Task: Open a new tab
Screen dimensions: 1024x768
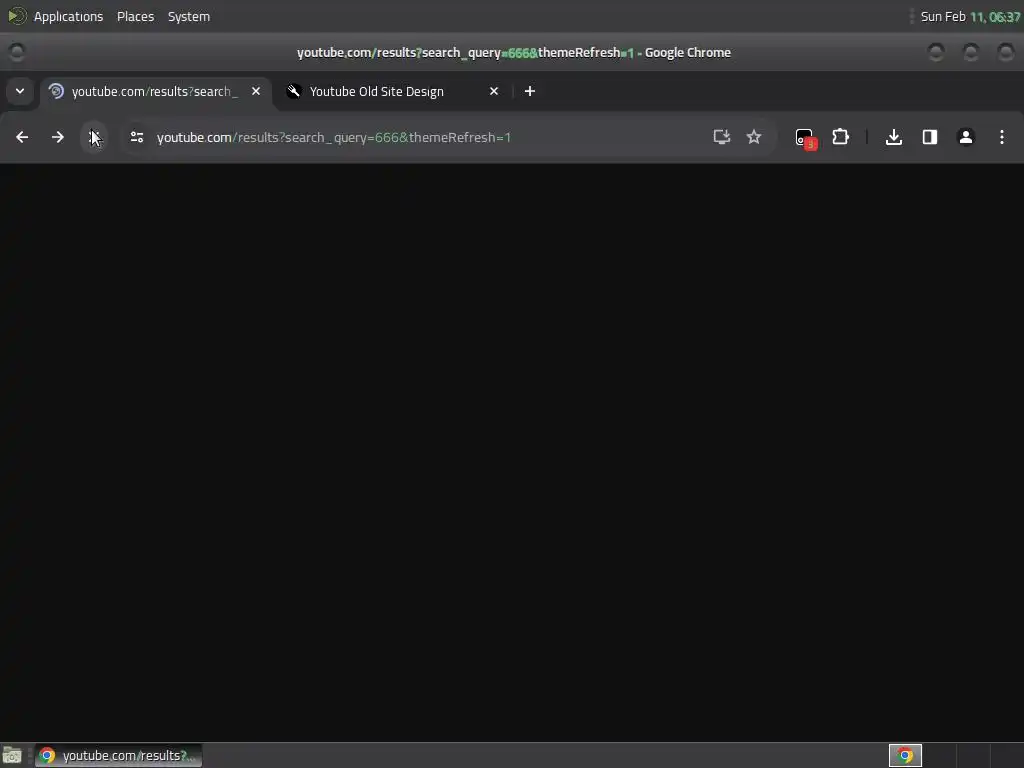Action: click(x=530, y=91)
